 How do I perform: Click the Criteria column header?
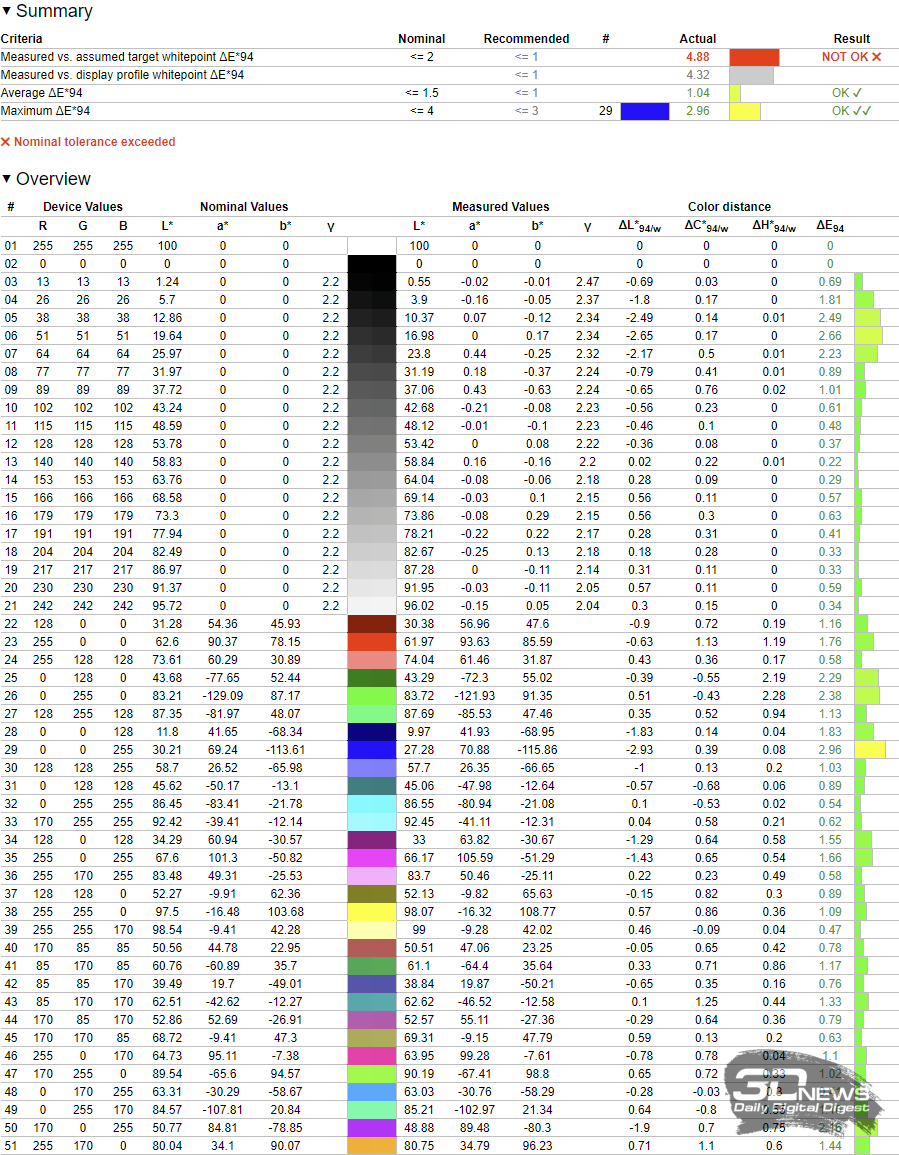[x=22, y=39]
